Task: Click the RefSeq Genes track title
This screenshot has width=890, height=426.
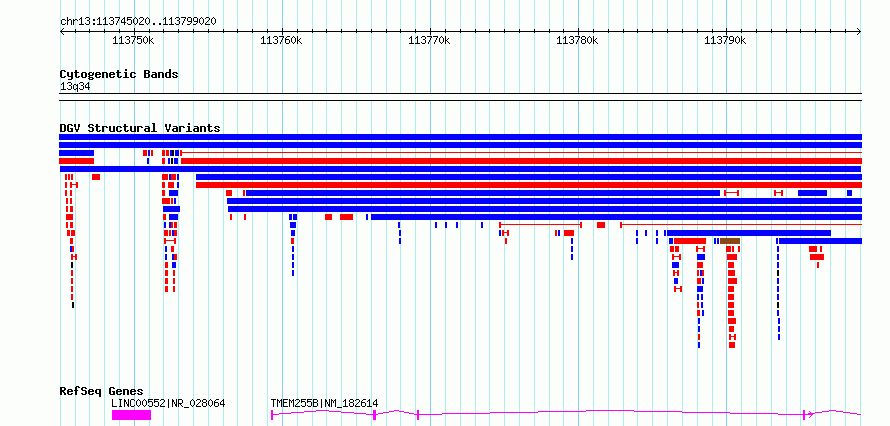Action: coord(102,391)
